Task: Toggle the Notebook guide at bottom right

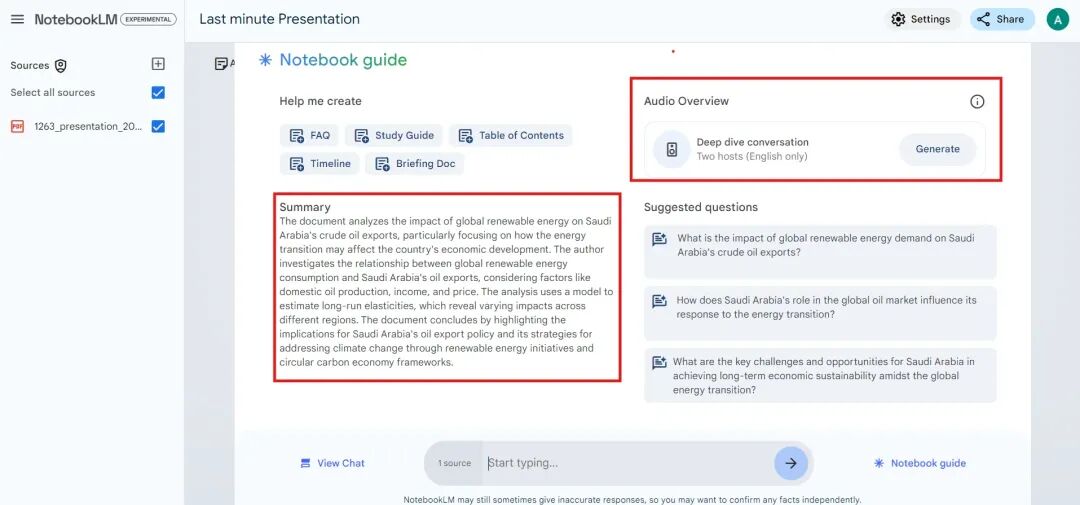Action: pos(920,463)
